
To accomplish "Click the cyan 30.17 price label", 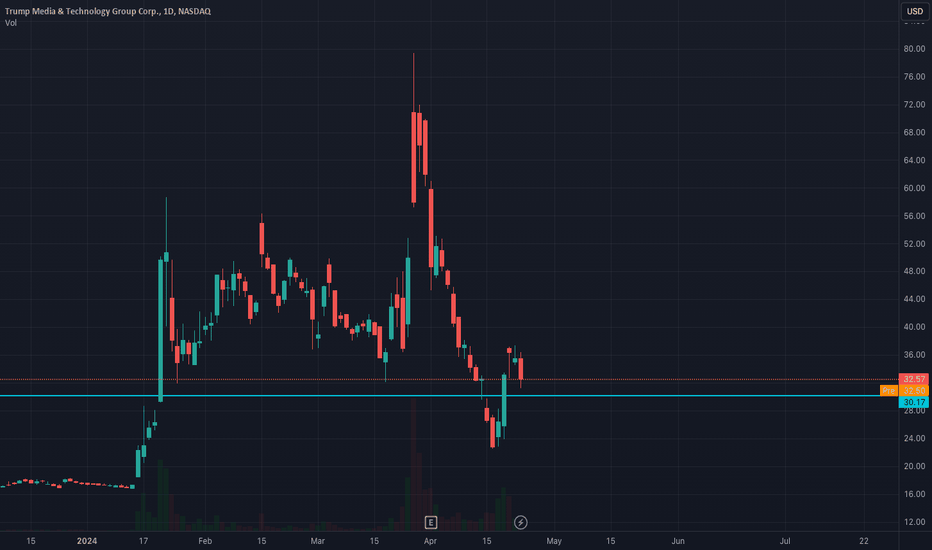I will (x=914, y=402).
